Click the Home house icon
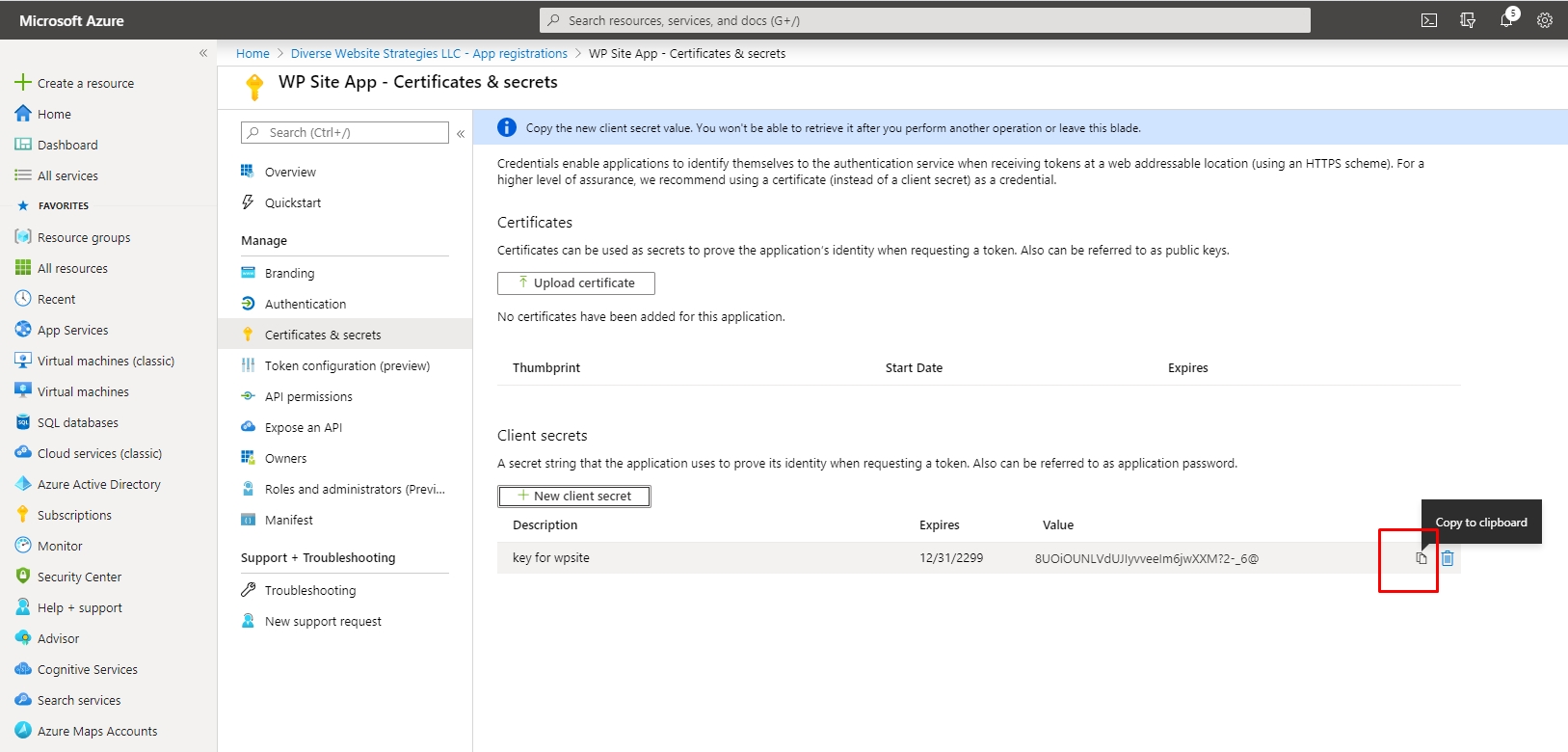Viewport: 1568px width, 752px height. (x=23, y=114)
